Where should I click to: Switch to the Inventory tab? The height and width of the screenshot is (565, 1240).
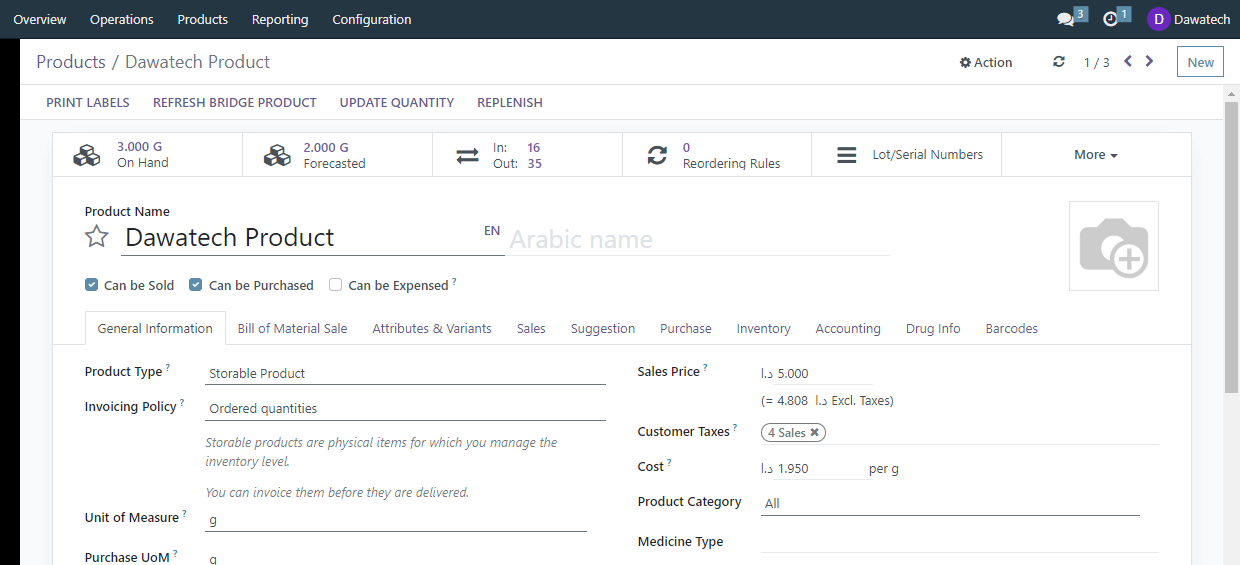tap(764, 328)
